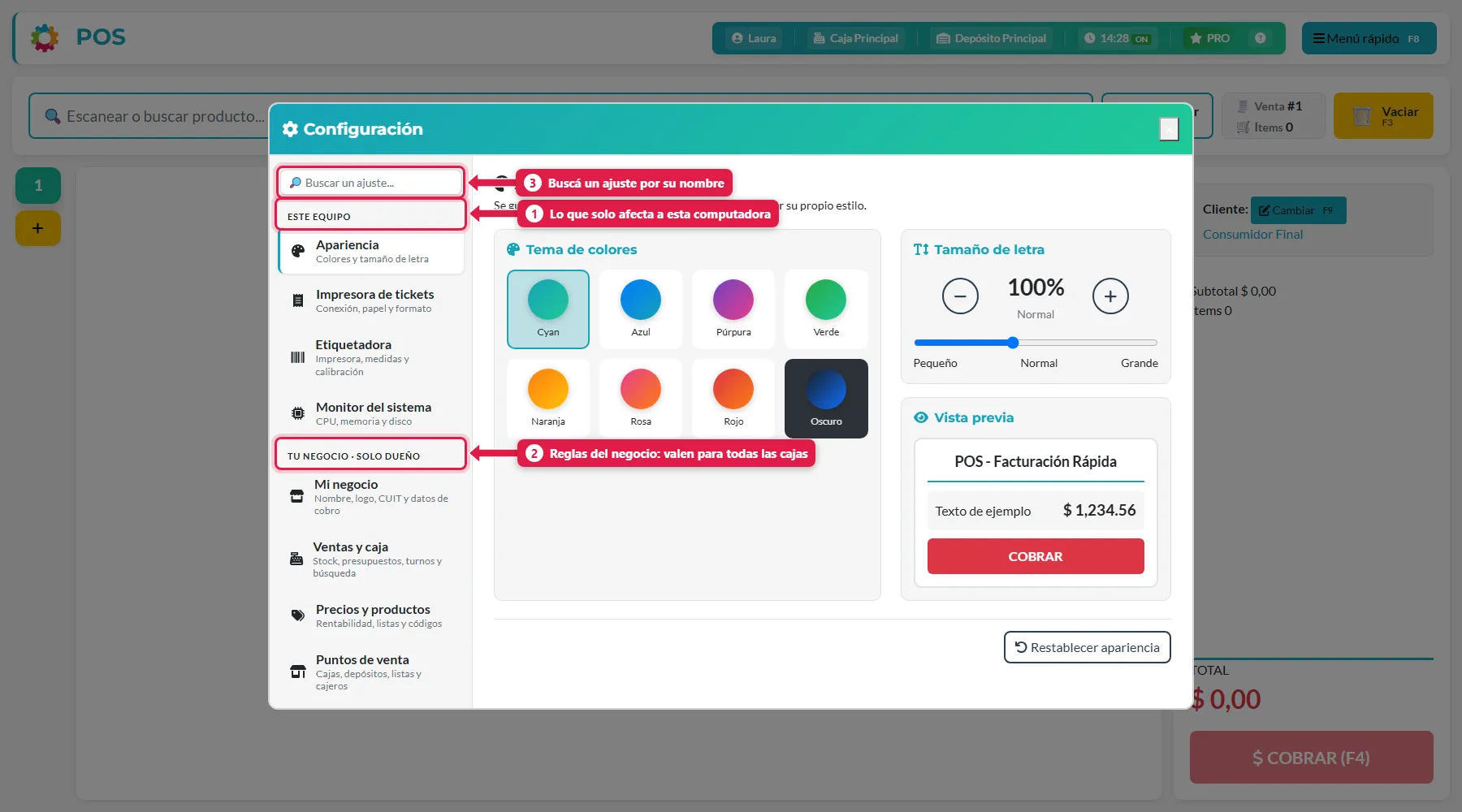This screenshot has width=1462, height=812.
Task: Open Impresora de tickets settings
Action: [x=371, y=300]
